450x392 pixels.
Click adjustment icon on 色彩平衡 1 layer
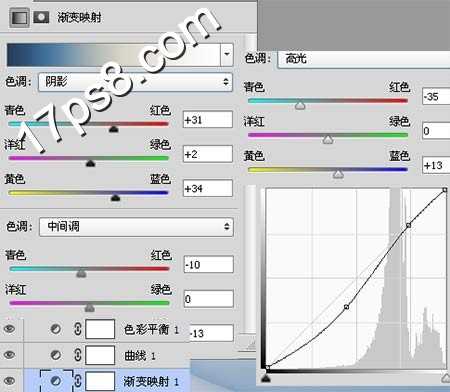[x=56, y=329]
